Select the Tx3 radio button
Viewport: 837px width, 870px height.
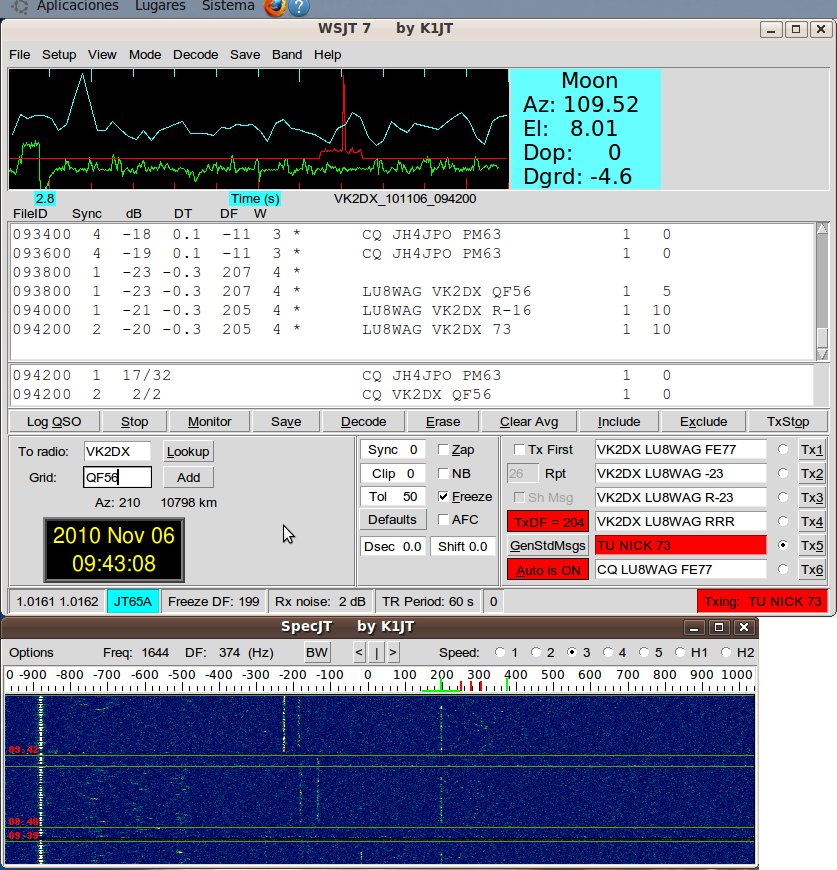point(783,497)
